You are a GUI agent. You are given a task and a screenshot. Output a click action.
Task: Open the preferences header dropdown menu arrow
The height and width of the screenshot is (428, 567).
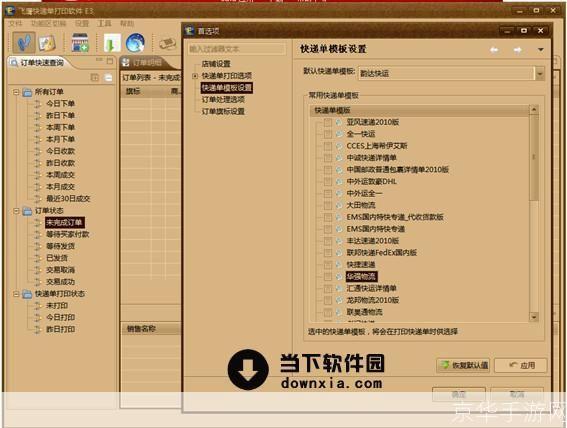pyautogui.click(x=541, y=50)
